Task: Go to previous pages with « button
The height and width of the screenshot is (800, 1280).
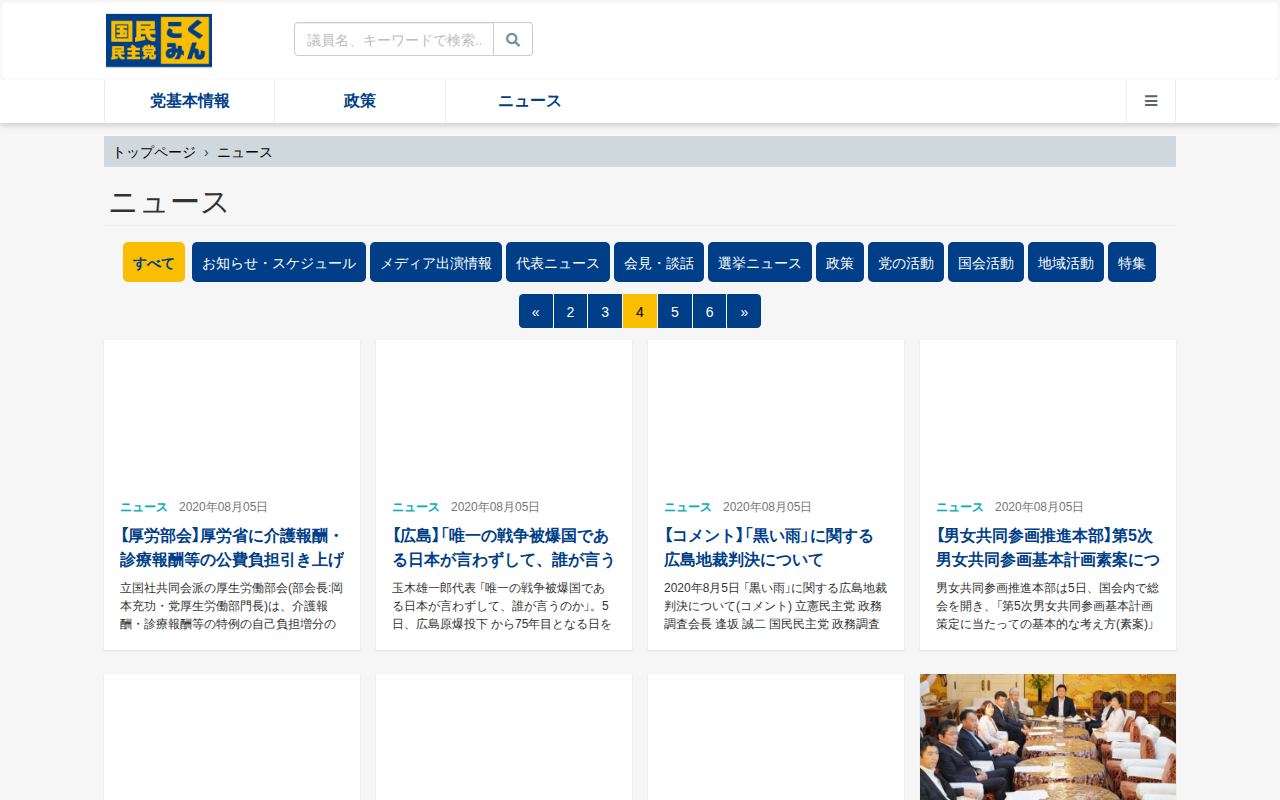Action: [536, 311]
